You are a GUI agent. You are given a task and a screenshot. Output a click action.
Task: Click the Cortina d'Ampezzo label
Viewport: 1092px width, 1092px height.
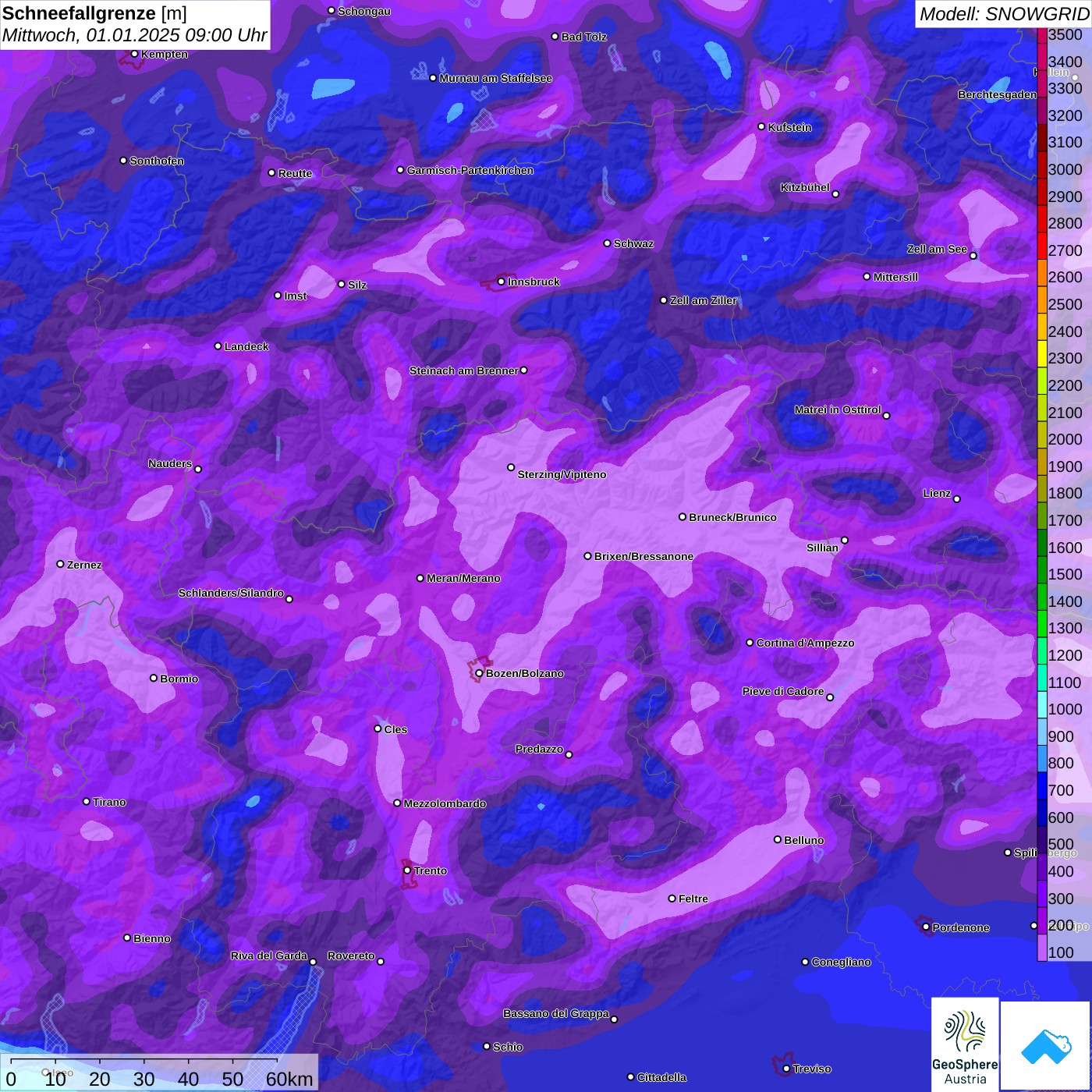(x=805, y=643)
